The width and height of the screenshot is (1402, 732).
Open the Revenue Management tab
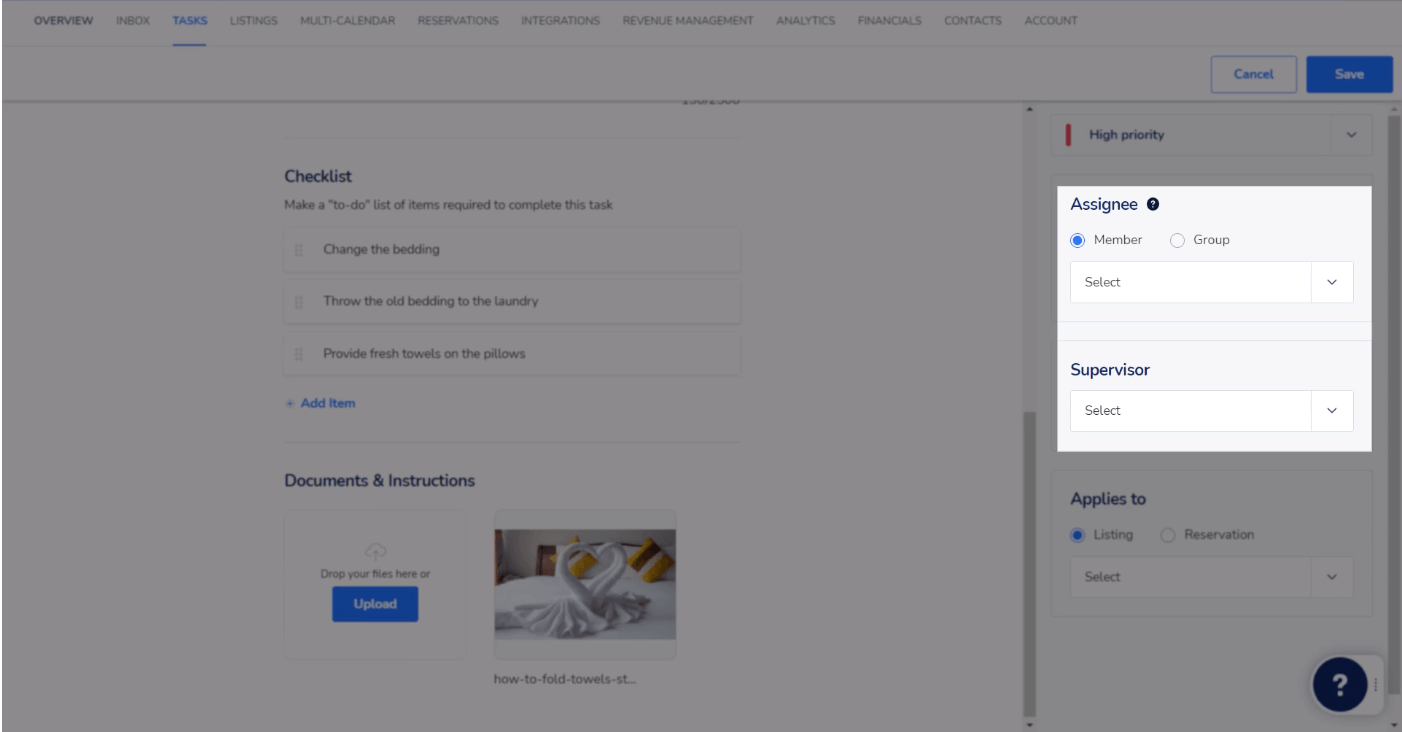coord(687,21)
